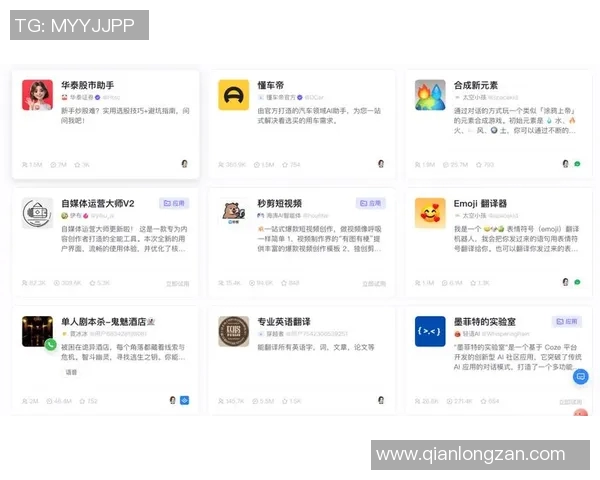
Task: Click the favorites star on 秒剪短视频 card
Action: (x=284, y=283)
